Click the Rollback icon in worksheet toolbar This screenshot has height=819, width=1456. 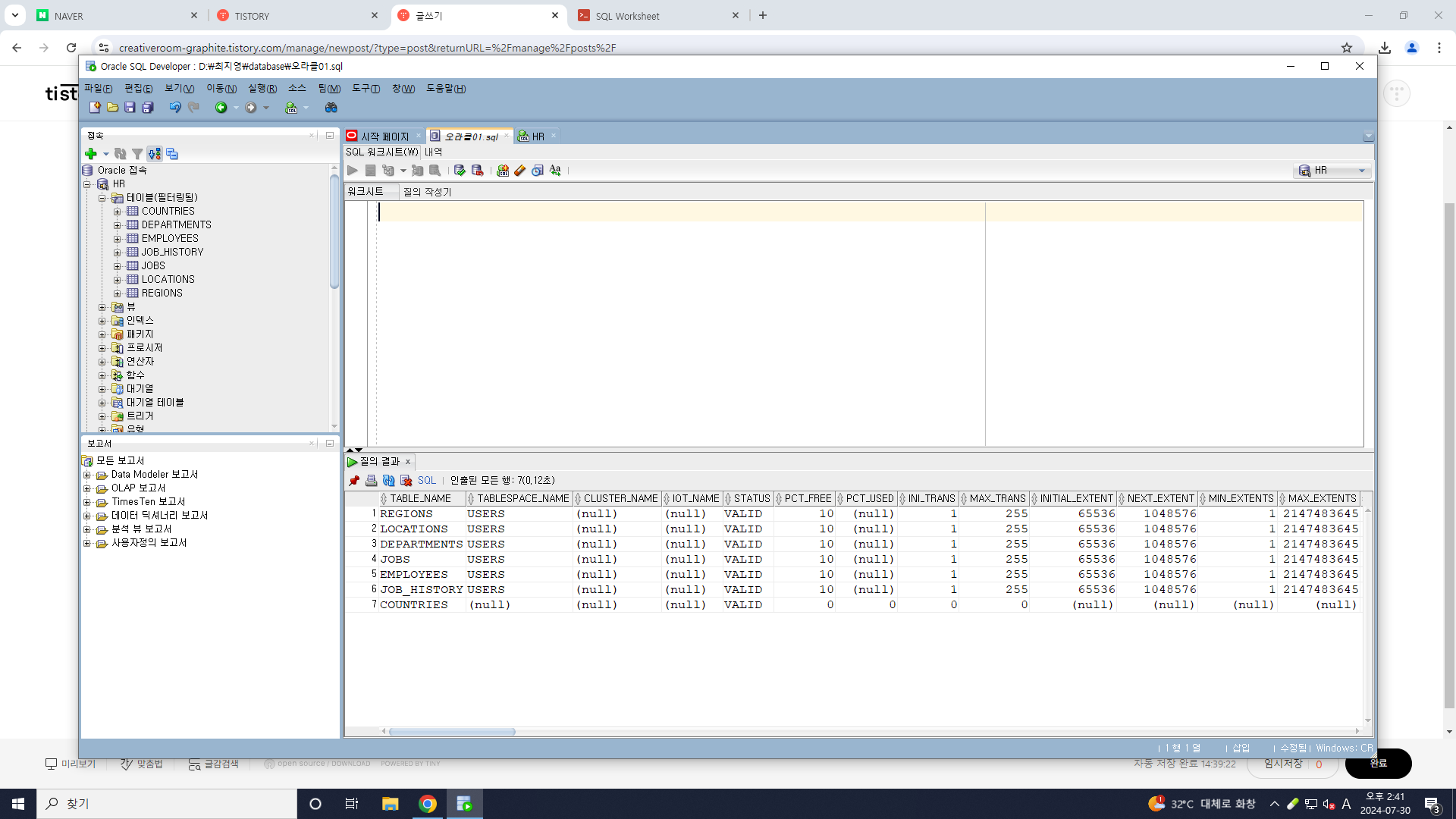477,171
